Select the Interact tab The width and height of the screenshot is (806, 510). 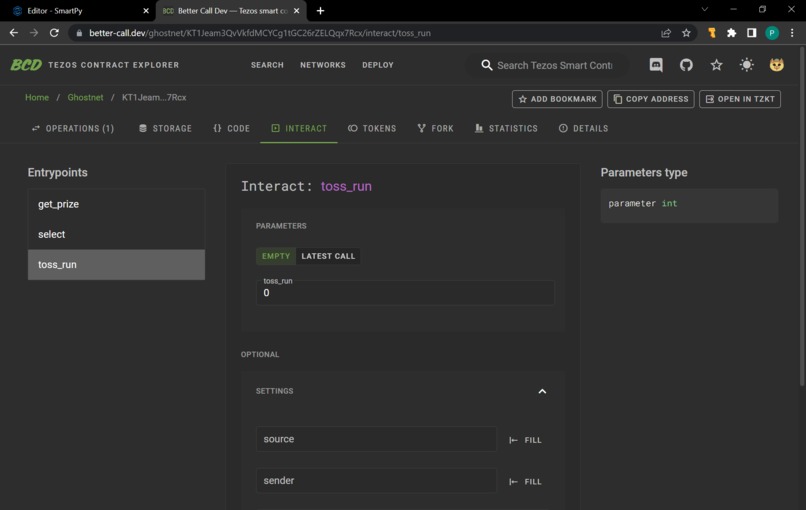pyautogui.click(x=299, y=129)
